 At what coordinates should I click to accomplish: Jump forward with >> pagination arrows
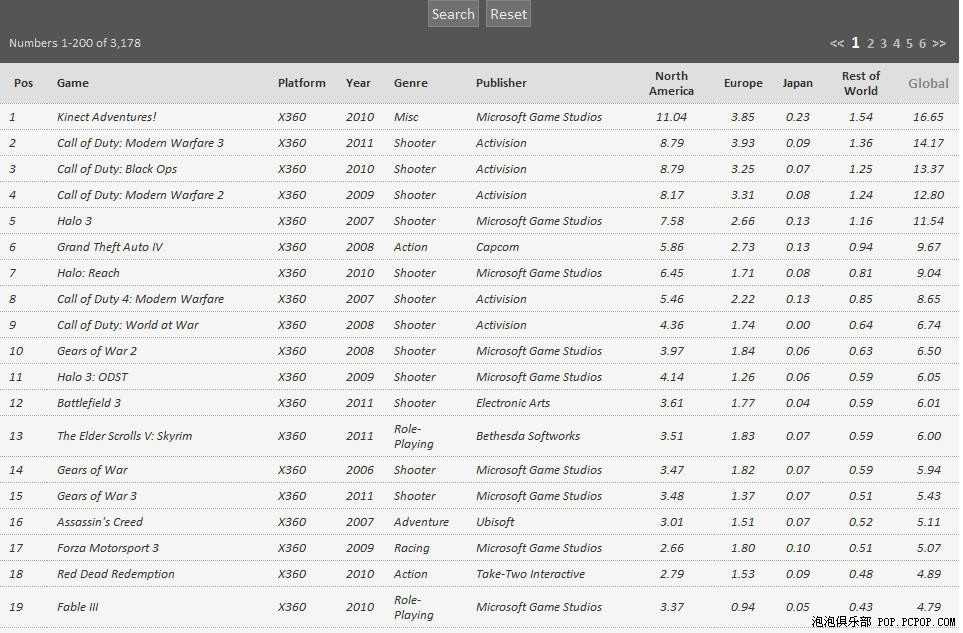click(938, 44)
